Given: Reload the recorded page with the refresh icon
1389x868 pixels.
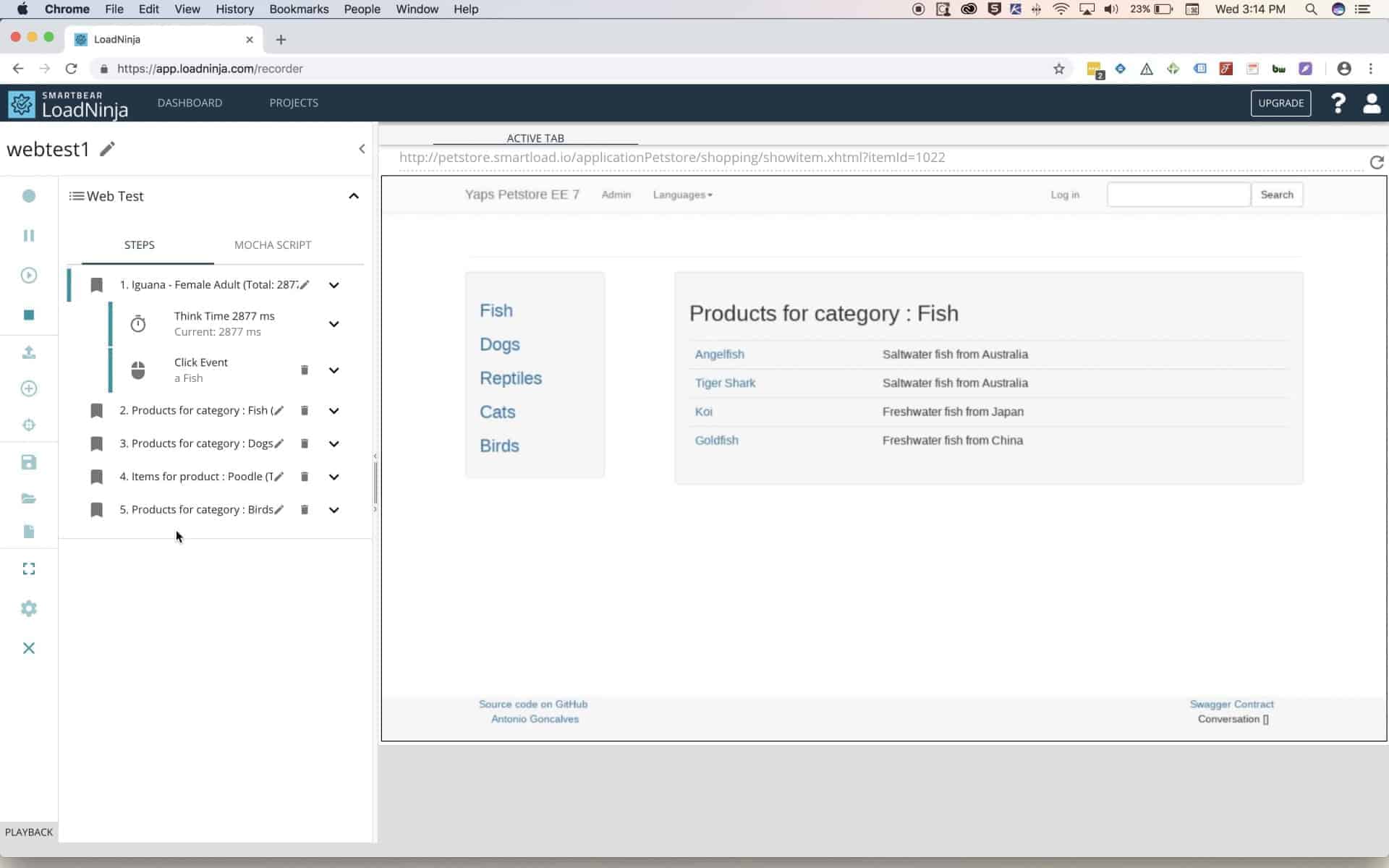Looking at the screenshot, I should click(x=1376, y=162).
